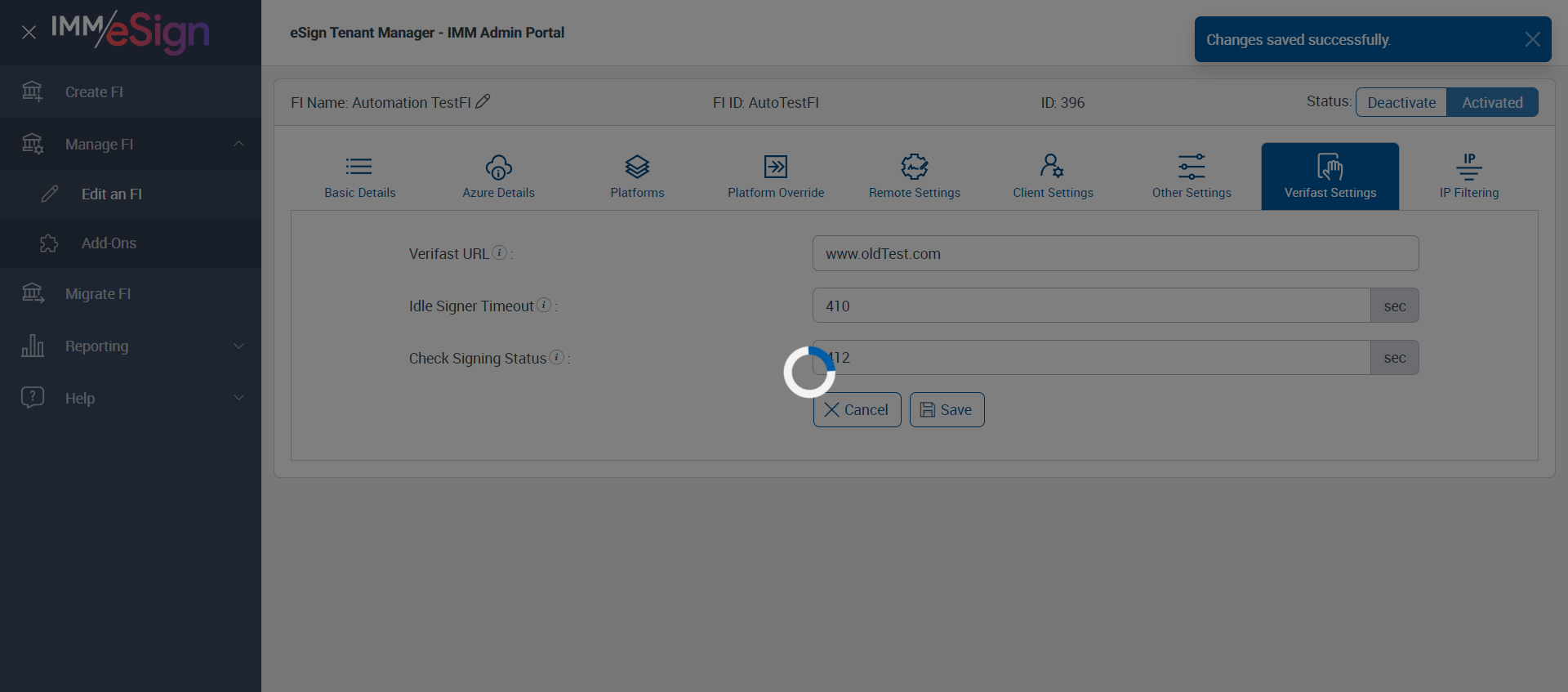The height and width of the screenshot is (692, 1568).
Task: Open the Add-Ons submenu item
Action: 131,243
